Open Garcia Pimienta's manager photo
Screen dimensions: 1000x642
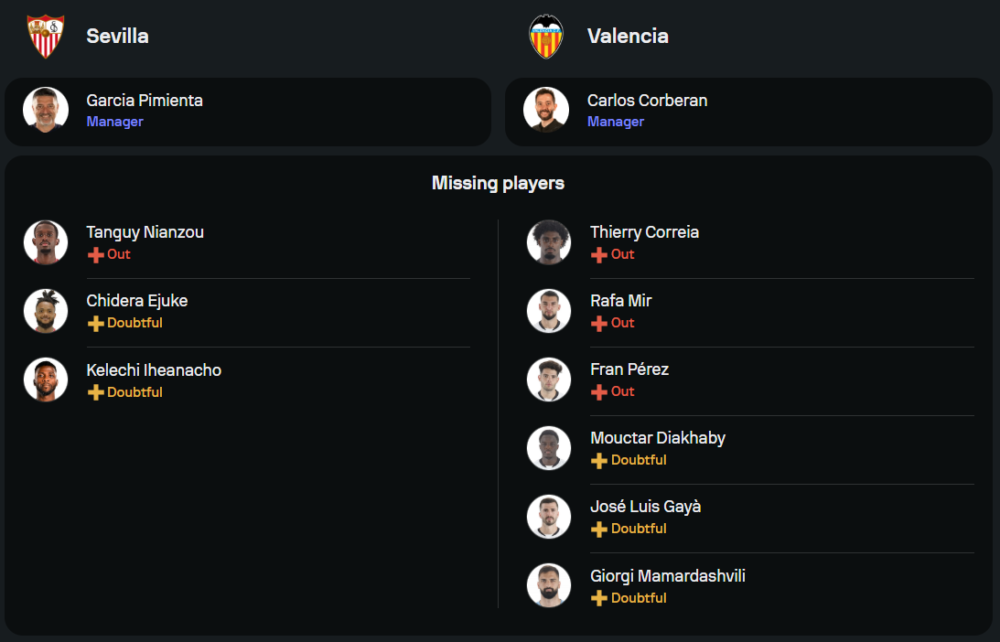(x=46, y=110)
